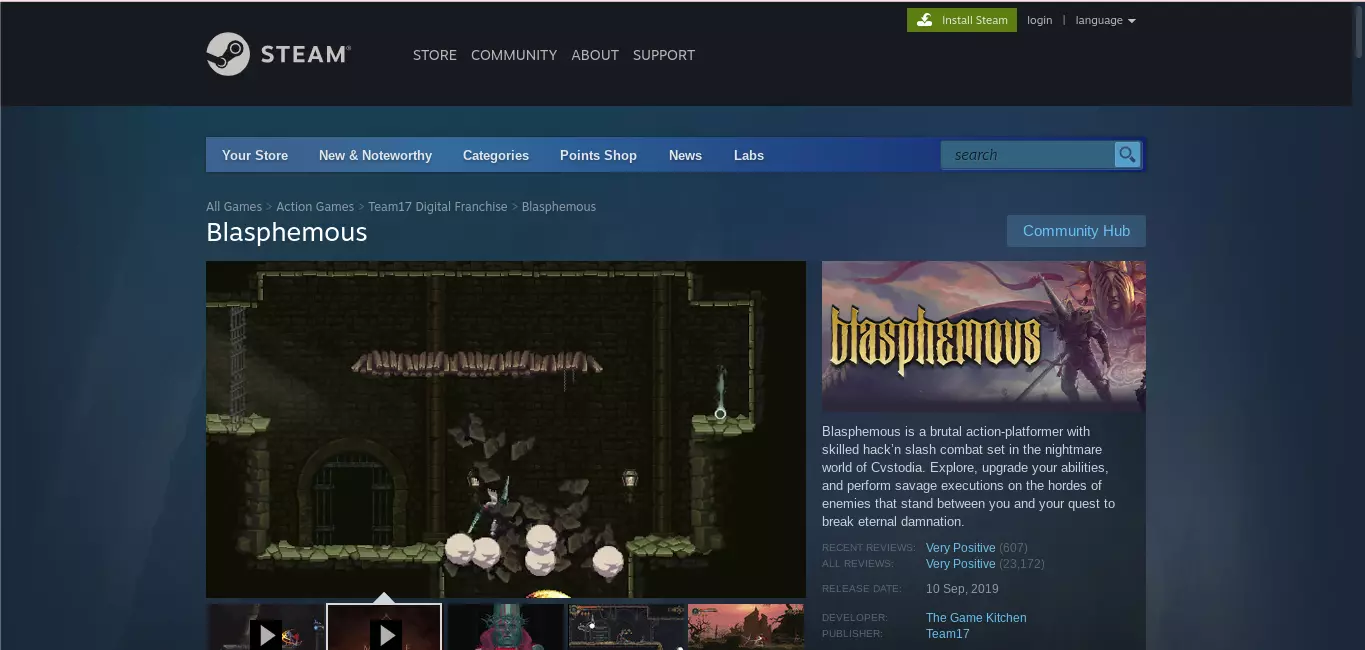Expand the language dropdown
The width and height of the screenshot is (1365, 650).
[1105, 20]
